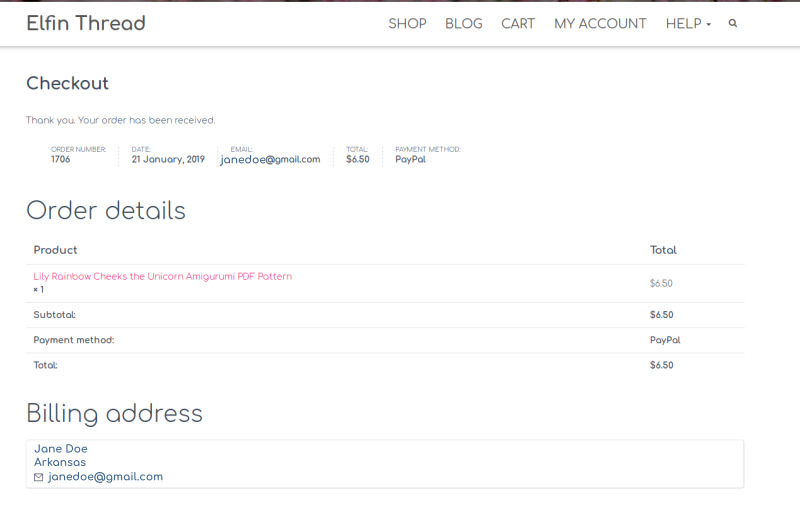
Task: Click the search magnifier icon
Action: pyautogui.click(x=733, y=23)
